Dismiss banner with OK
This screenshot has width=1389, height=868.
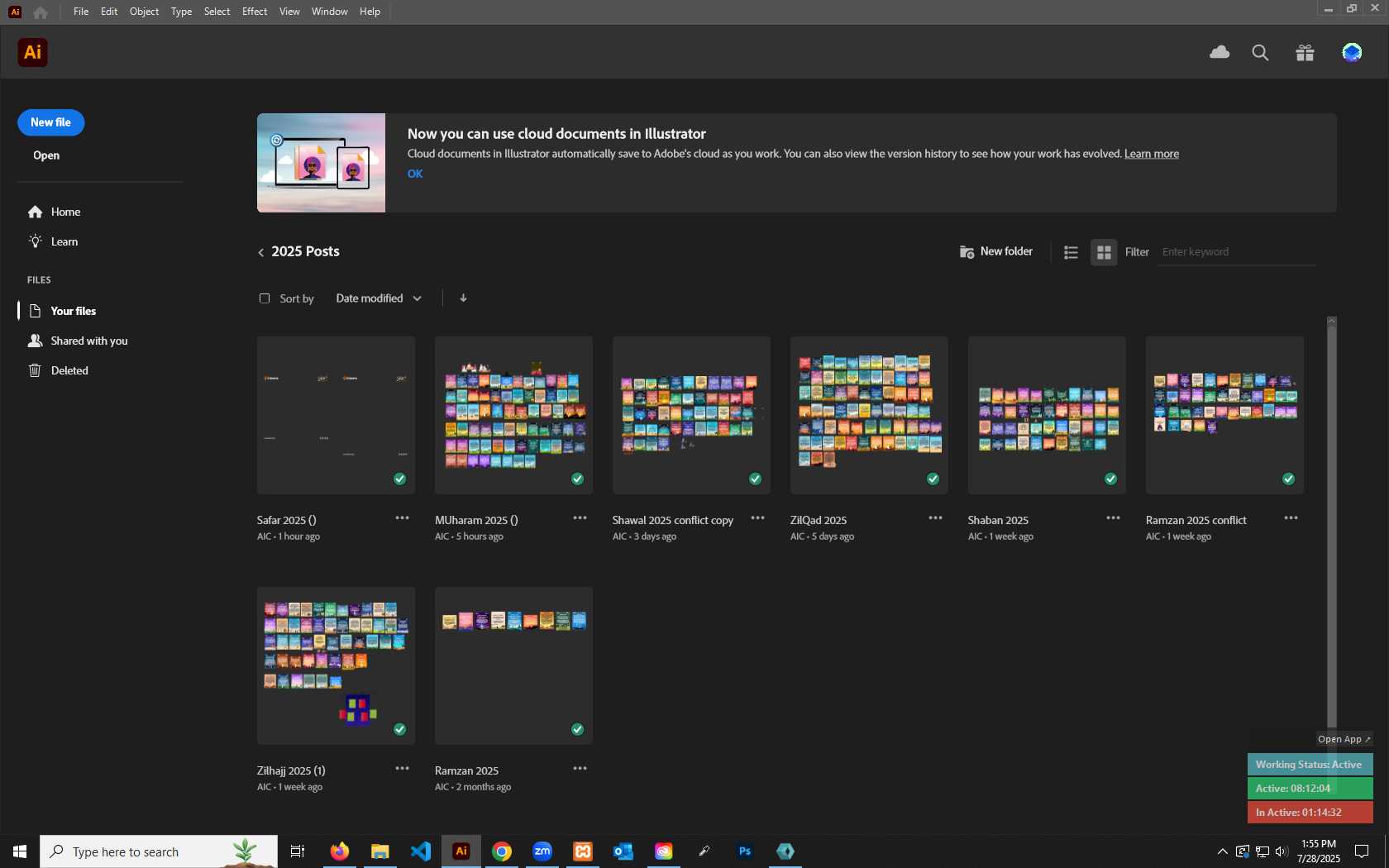[x=415, y=174]
